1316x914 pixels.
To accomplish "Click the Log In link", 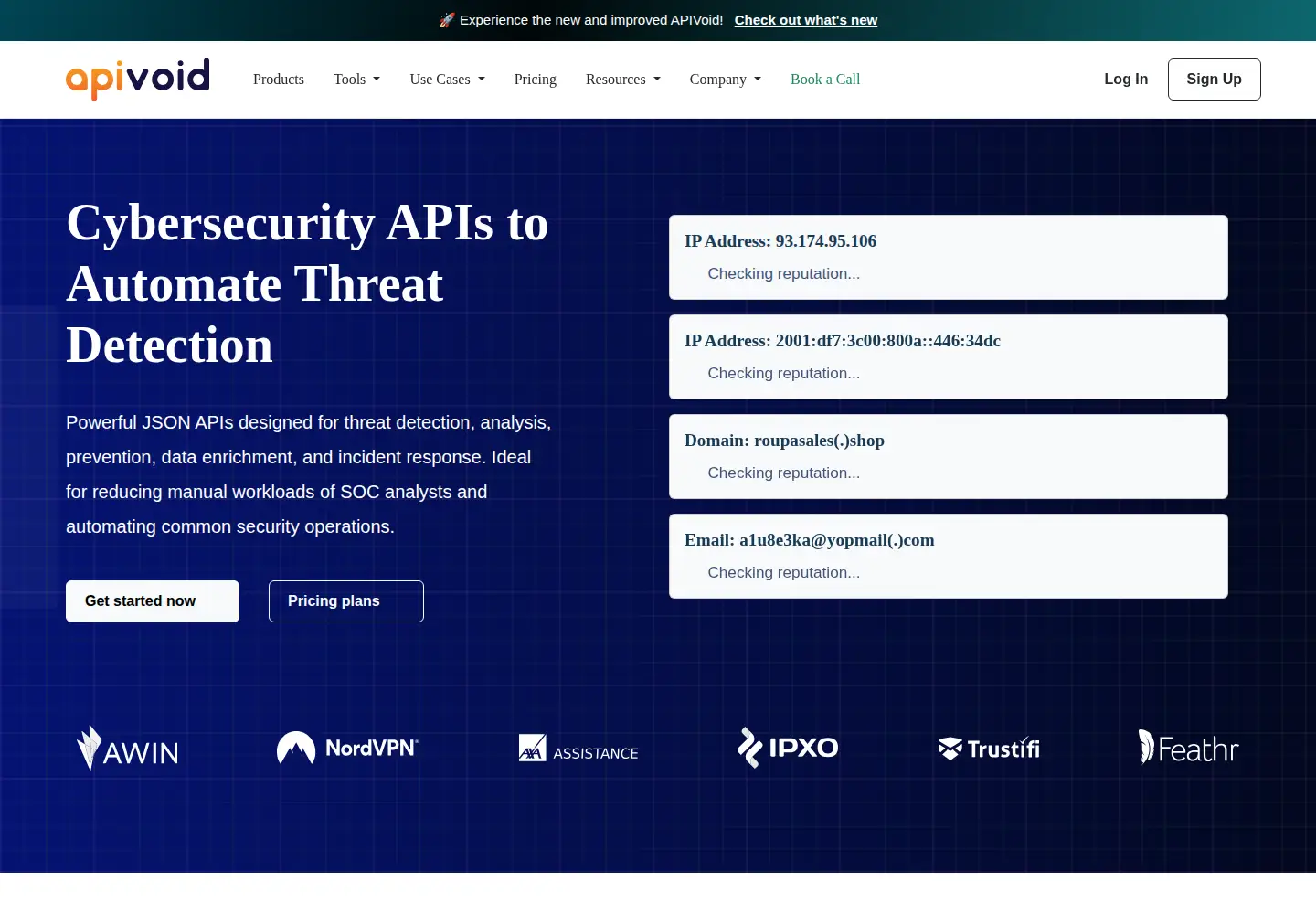I will tap(1126, 80).
